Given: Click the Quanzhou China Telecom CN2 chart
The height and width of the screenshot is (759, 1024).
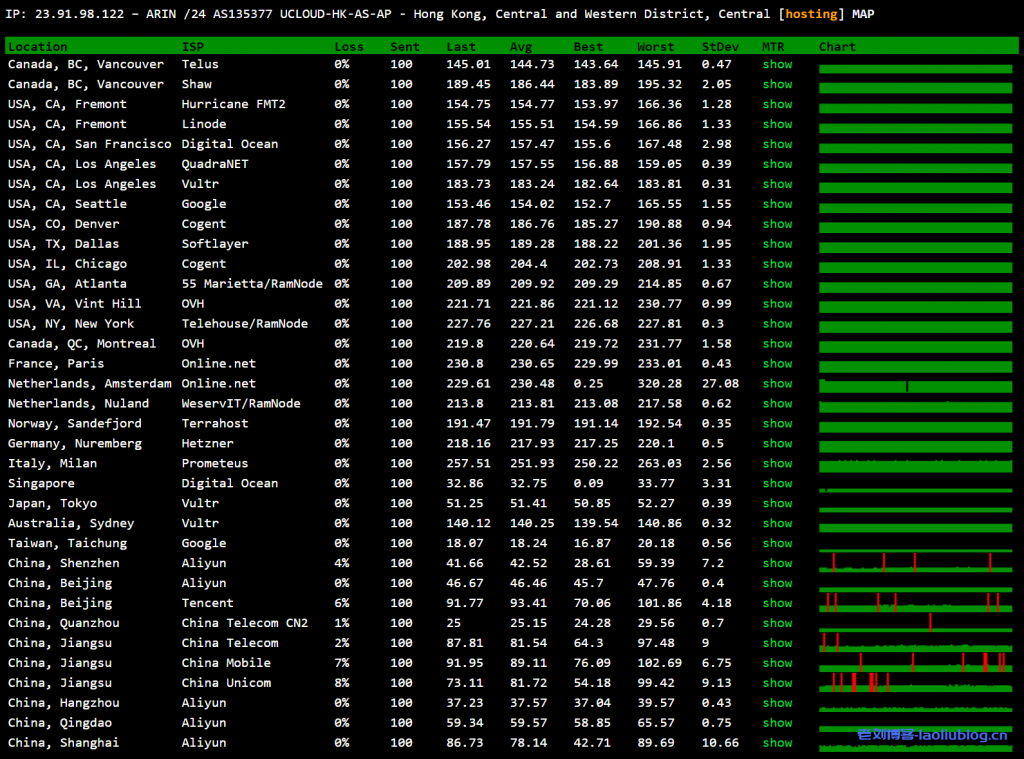Looking at the screenshot, I should pyautogui.click(x=914, y=623).
